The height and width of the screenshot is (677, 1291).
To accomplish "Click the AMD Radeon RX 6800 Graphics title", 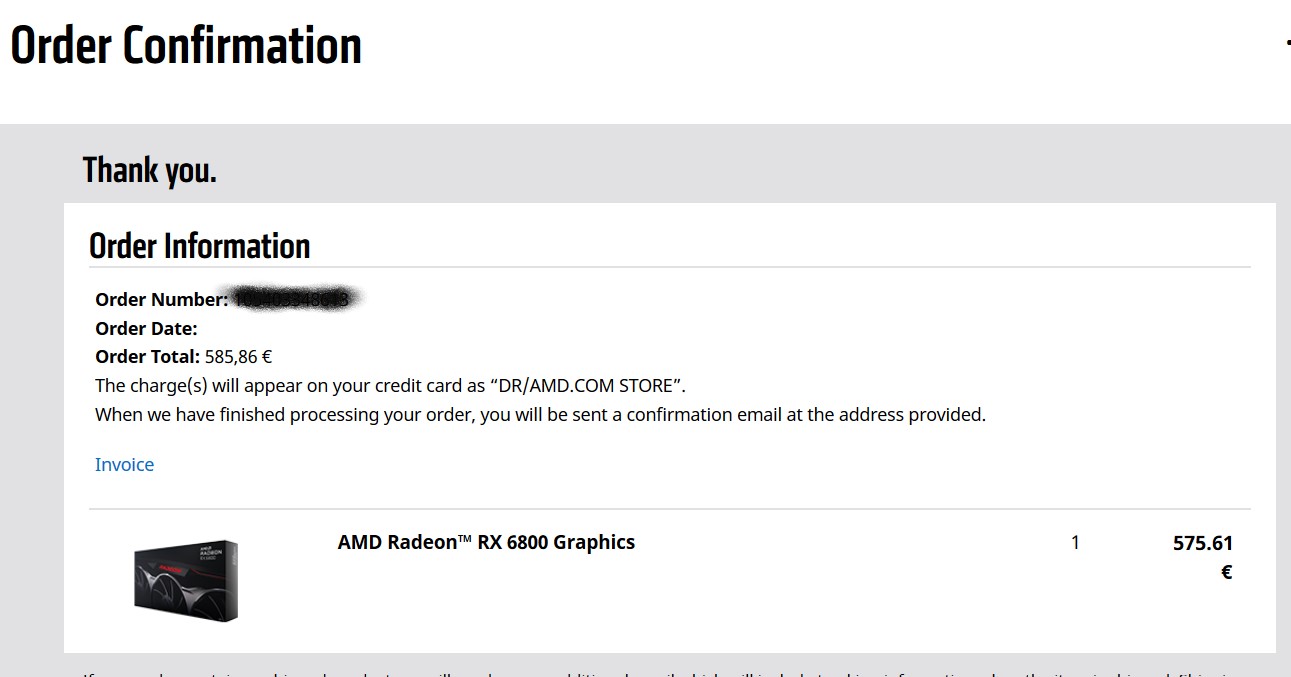I will 486,543.
